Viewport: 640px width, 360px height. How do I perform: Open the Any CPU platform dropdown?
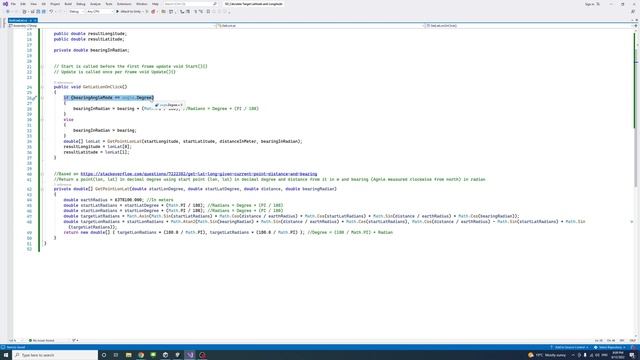99,12
